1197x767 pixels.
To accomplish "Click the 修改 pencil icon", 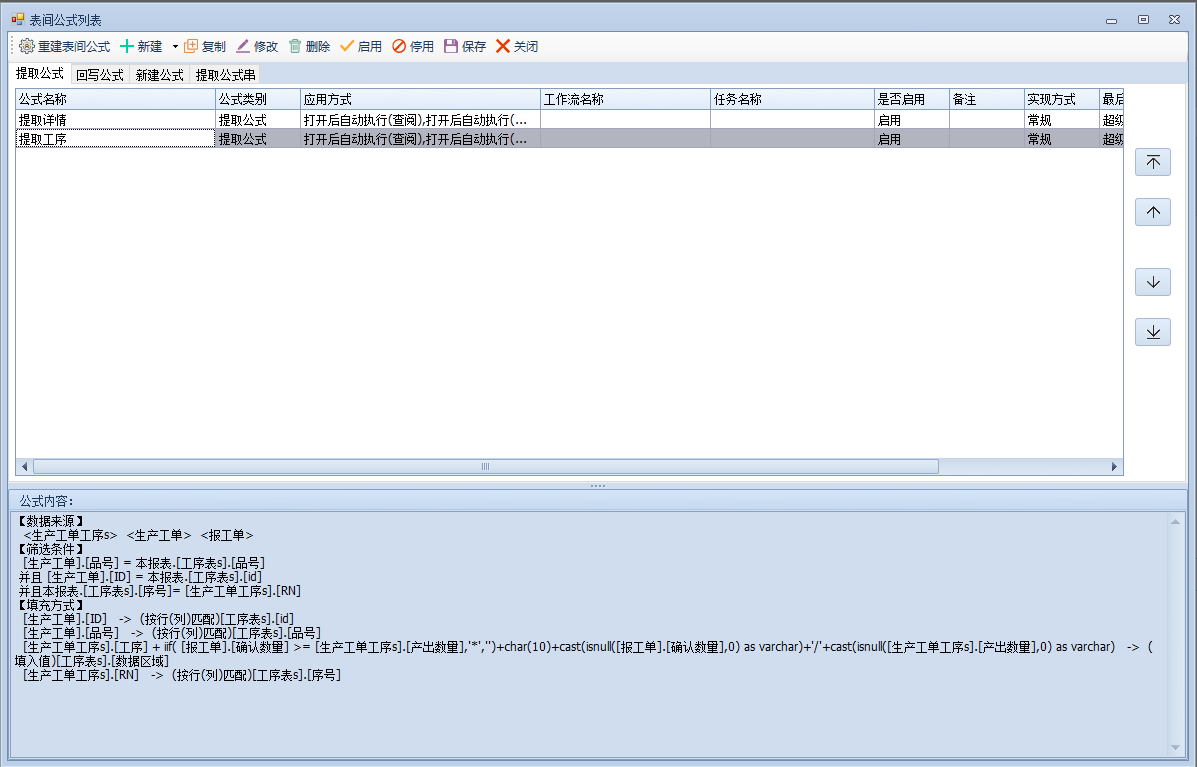I will tap(243, 46).
